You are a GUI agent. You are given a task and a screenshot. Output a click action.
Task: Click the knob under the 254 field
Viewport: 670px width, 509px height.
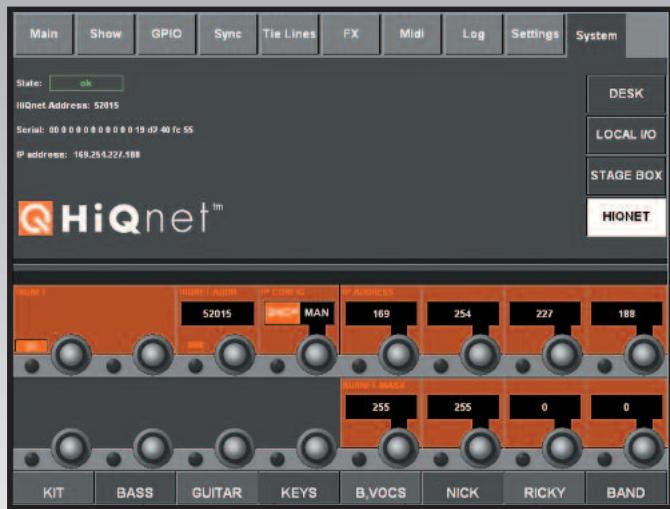(x=480, y=355)
